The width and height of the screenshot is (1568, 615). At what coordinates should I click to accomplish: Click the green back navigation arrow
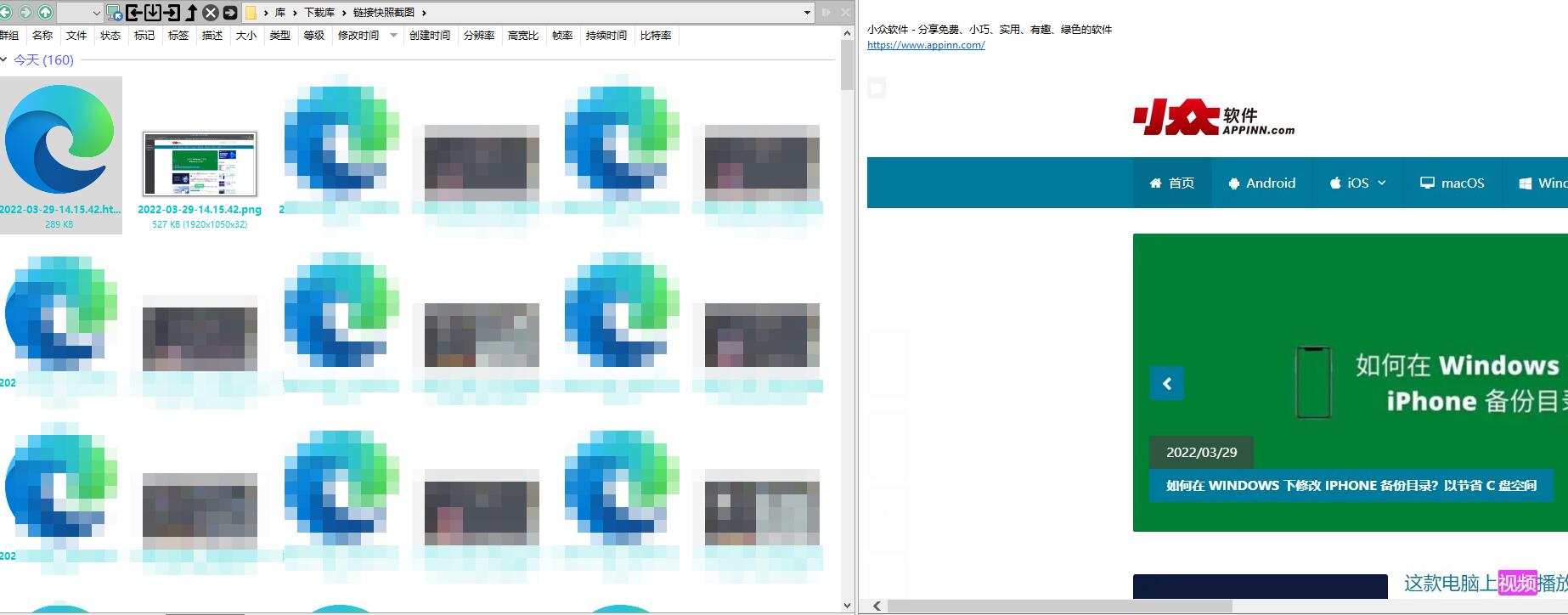7,12
